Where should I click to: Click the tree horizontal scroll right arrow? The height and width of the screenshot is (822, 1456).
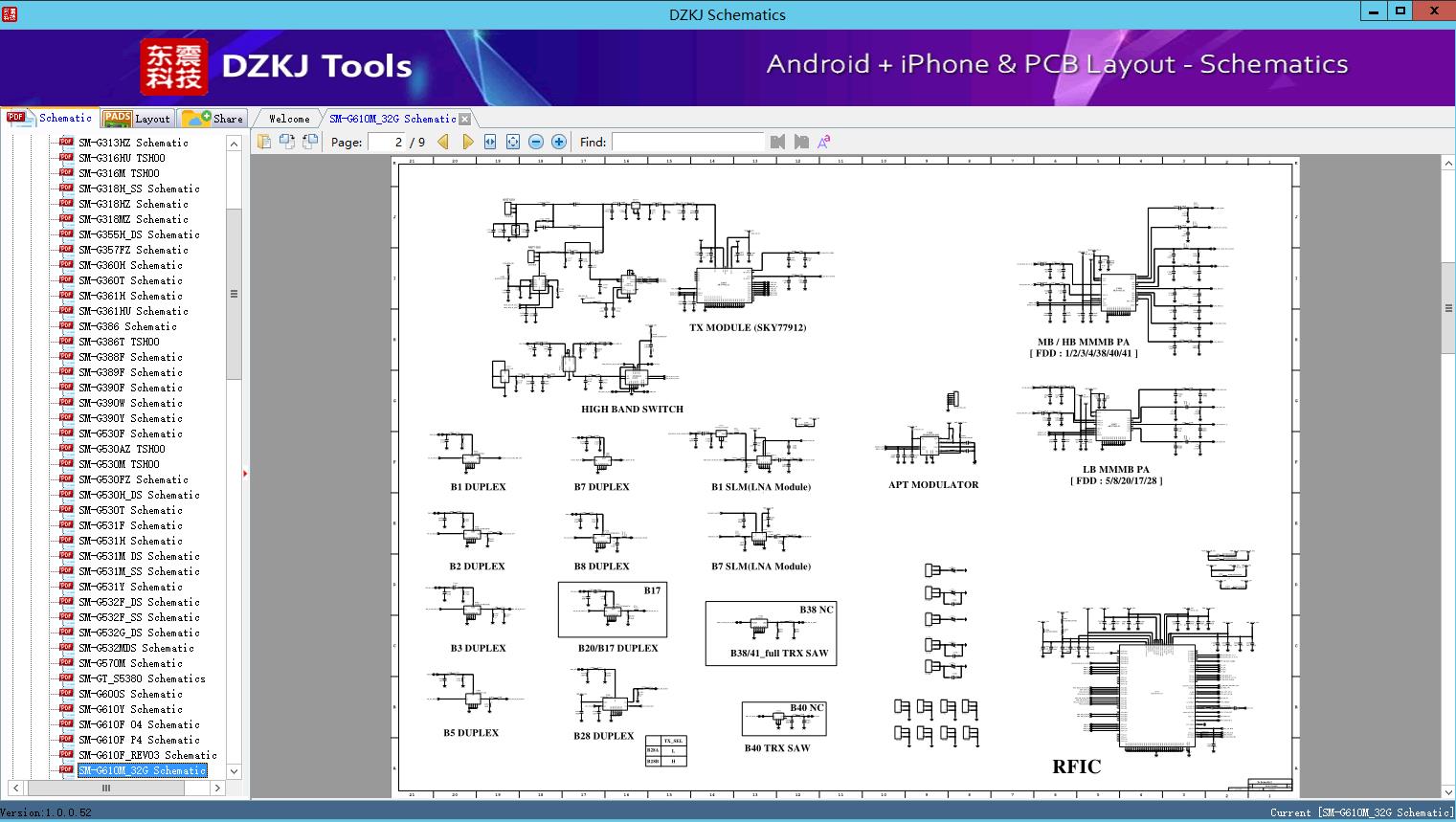[217, 789]
